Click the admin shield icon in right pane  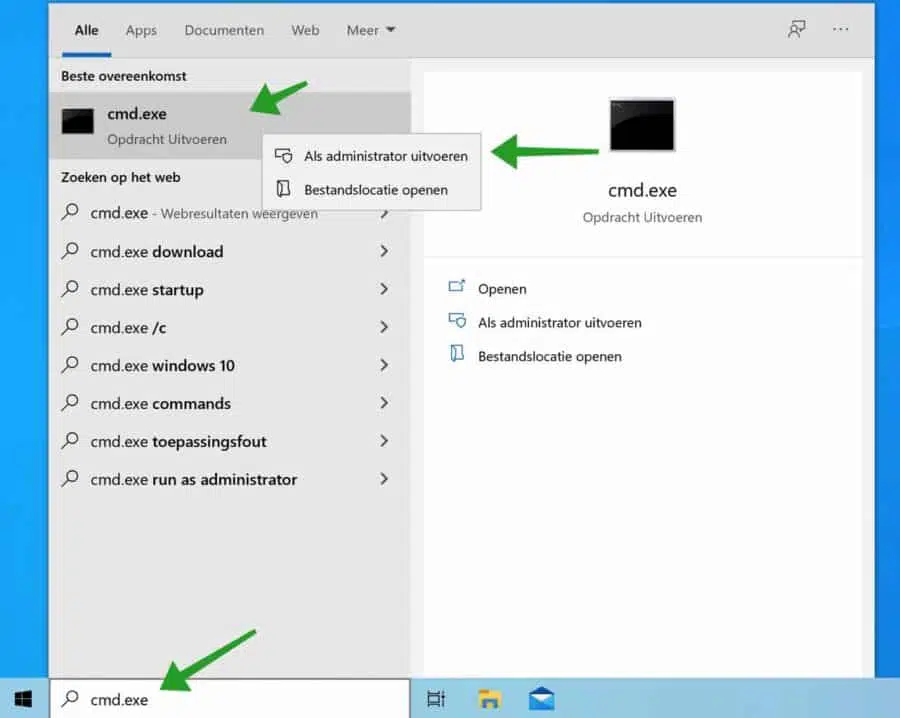tap(457, 320)
